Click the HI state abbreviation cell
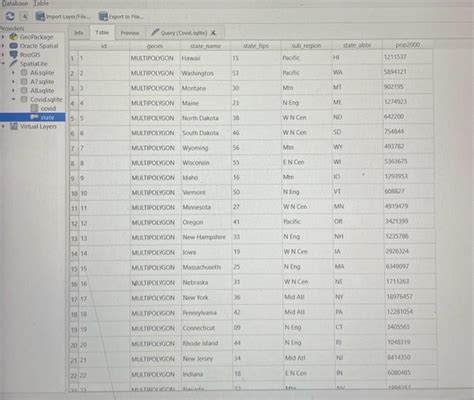Screen dimensions: 474x400 [357, 57]
